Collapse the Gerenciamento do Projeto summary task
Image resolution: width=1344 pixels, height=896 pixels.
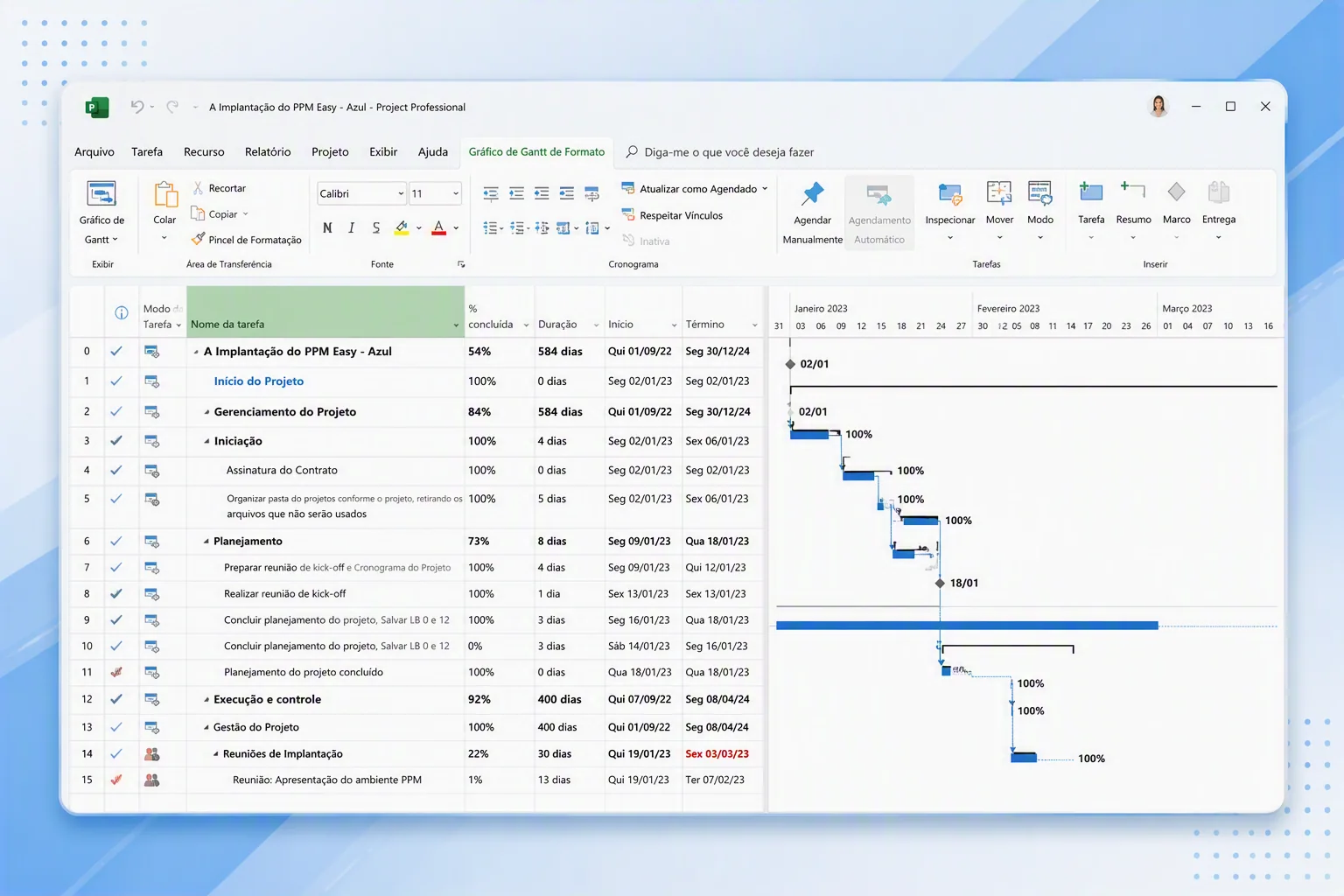(207, 412)
